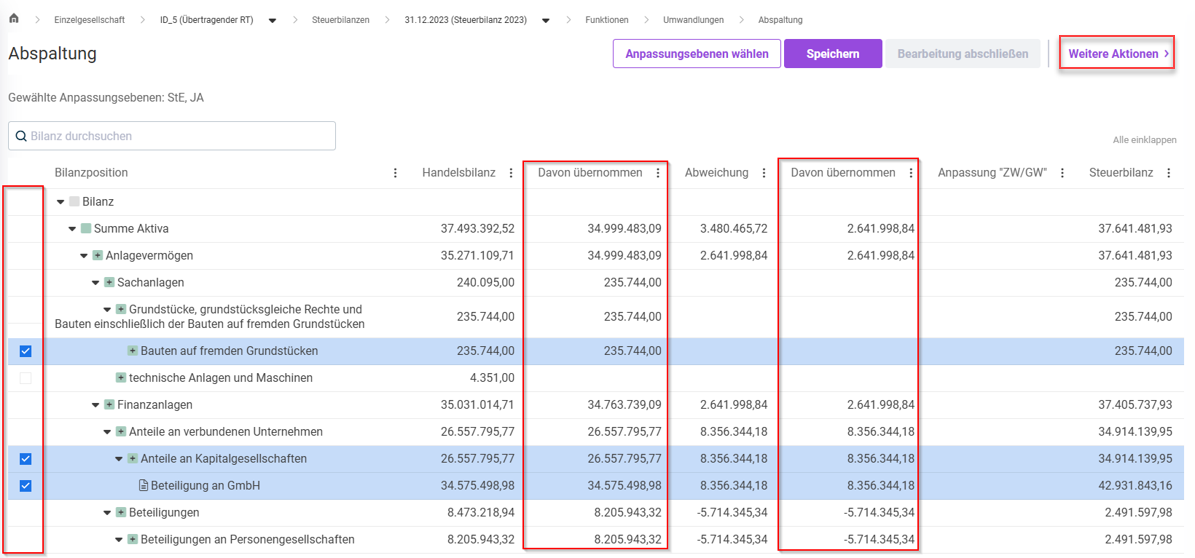
Task: Open Weitere Aktionen
Action: 1118,54
